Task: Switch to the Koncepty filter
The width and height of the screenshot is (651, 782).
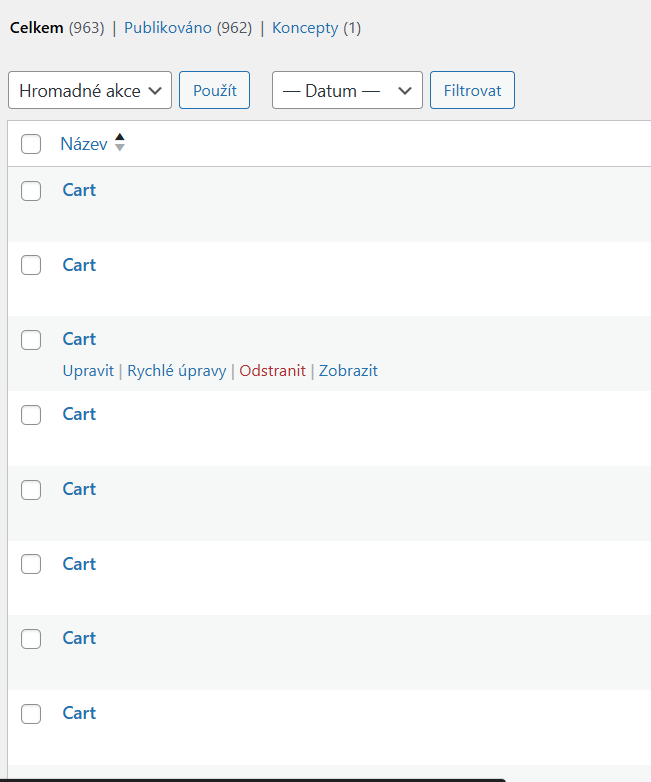Action: [304, 28]
